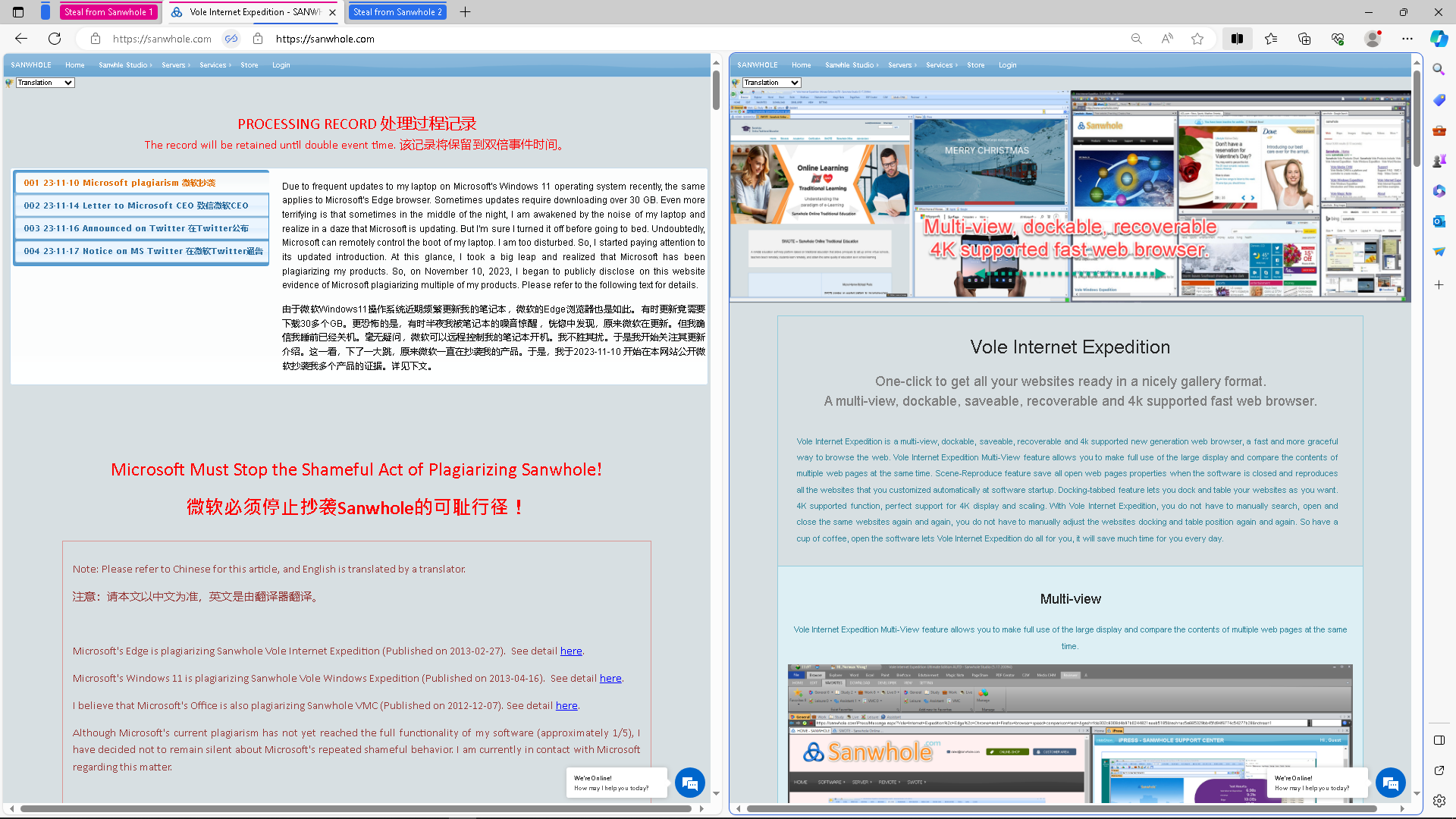Close the Vole Internet Expedition tab
The image size is (1456, 819).
click(x=332, y=12)
